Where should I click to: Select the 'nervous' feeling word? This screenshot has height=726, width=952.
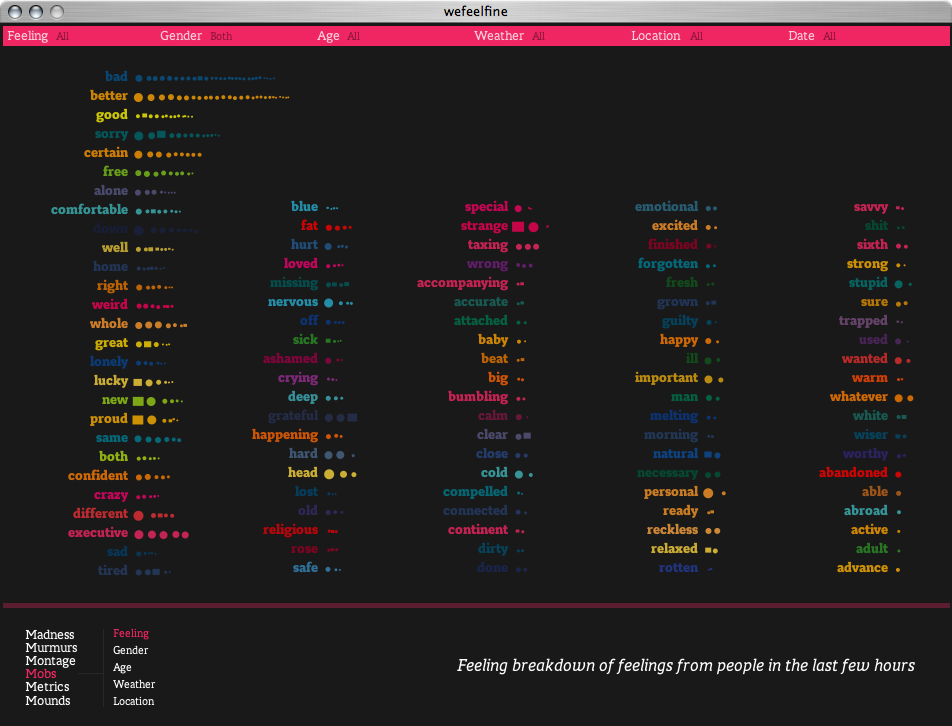[293, 302]
